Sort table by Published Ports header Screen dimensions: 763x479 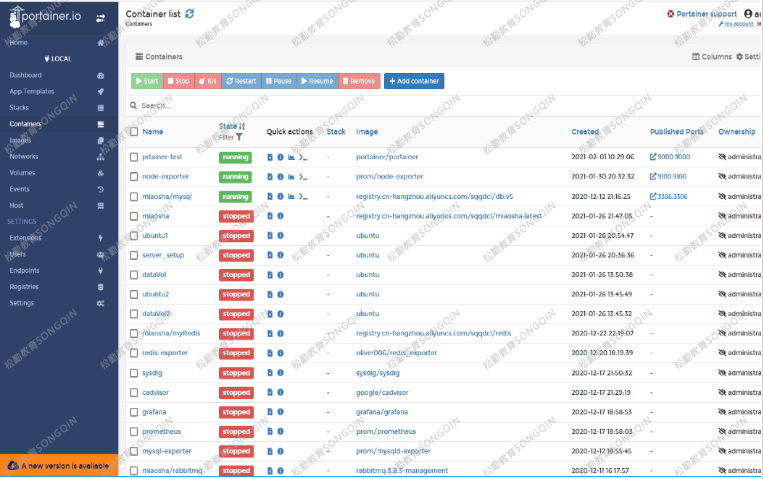click(676, 131)
